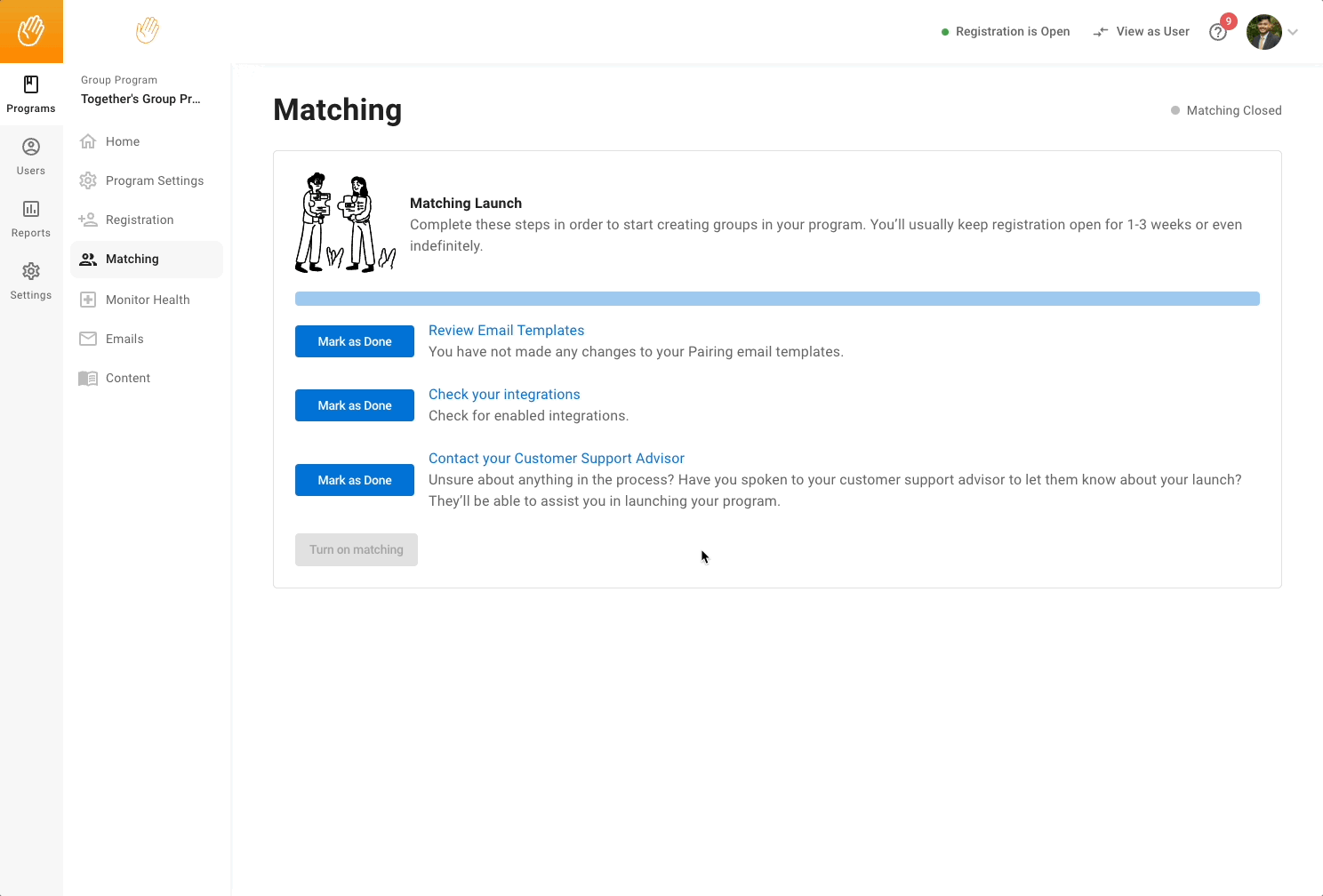Image resolution: width=1323 pixels, height=896 pixels.
Task: Click 'Check for enabled integrations.' text
Action: click(529, 415)
